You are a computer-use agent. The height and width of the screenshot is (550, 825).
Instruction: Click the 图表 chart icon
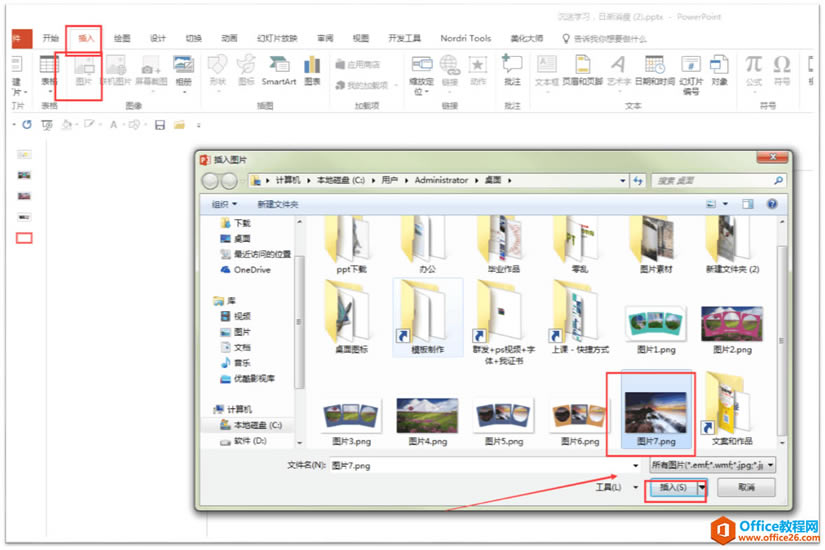tap(312, 71)
